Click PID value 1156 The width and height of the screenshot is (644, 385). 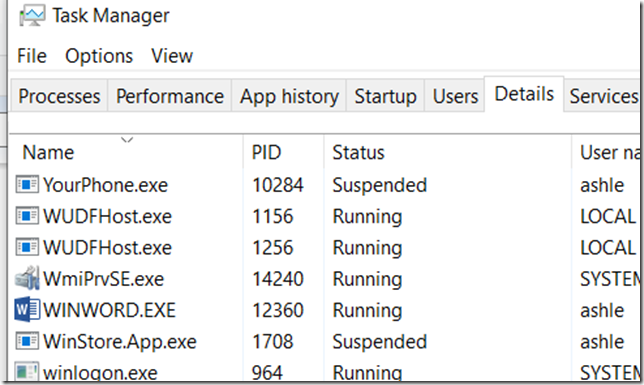tap(273, 216)
